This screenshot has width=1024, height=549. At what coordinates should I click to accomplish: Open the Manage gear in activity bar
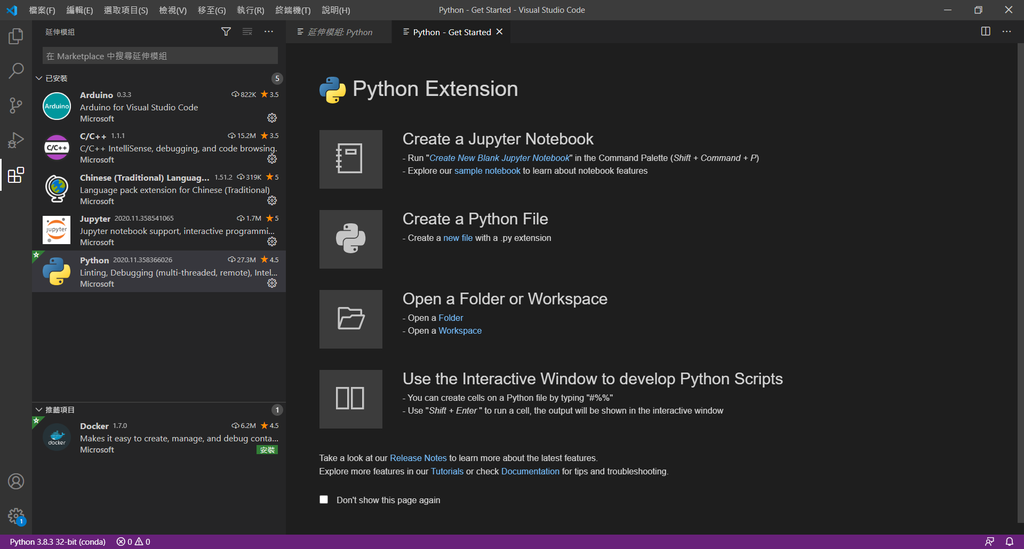(x=16, y=516)
